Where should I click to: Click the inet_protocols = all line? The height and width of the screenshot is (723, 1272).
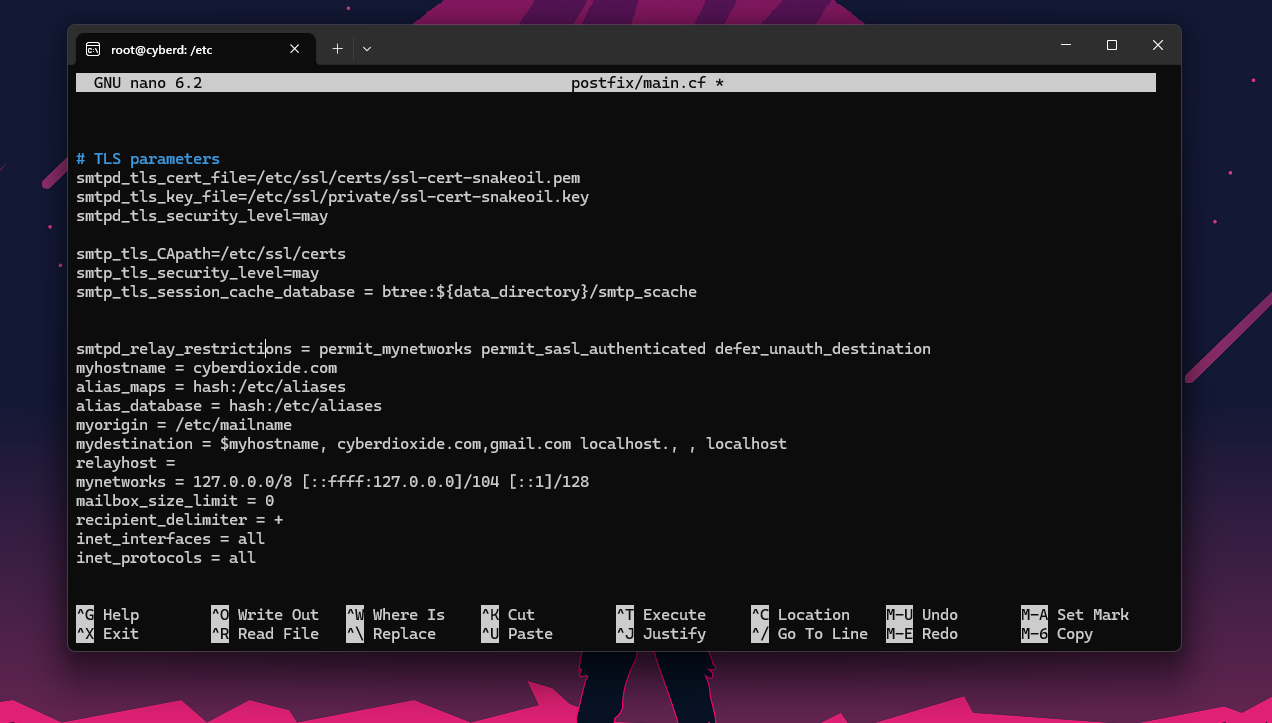[166, 558]
